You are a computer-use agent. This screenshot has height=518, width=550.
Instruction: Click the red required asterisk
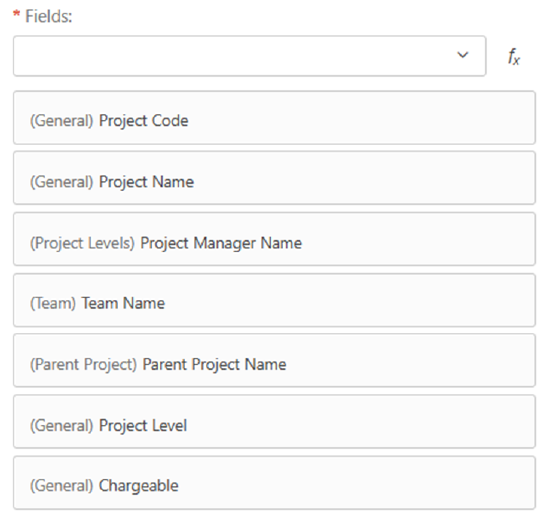pos(16,14)
